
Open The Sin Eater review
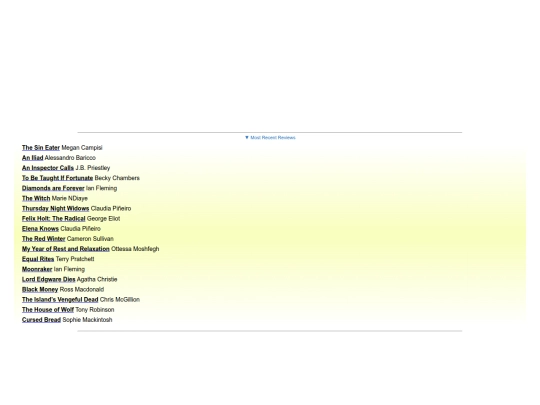[x=41, y=148]
